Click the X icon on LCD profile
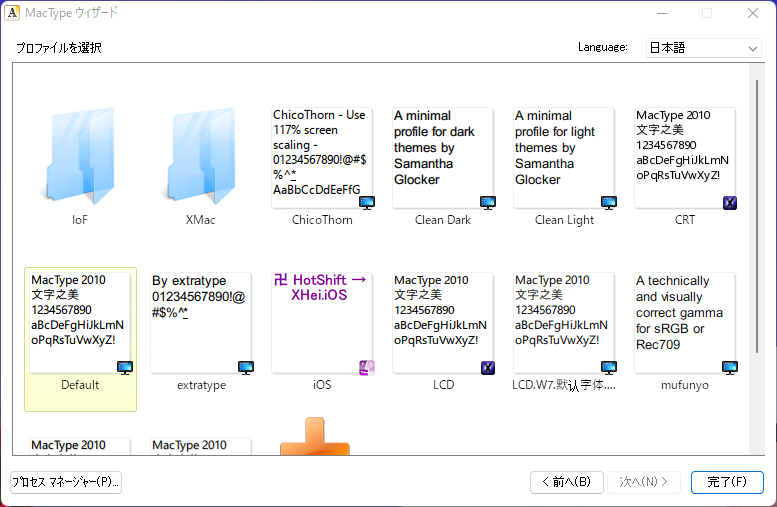This screenshot has height=507, width=777. (488, 368)
